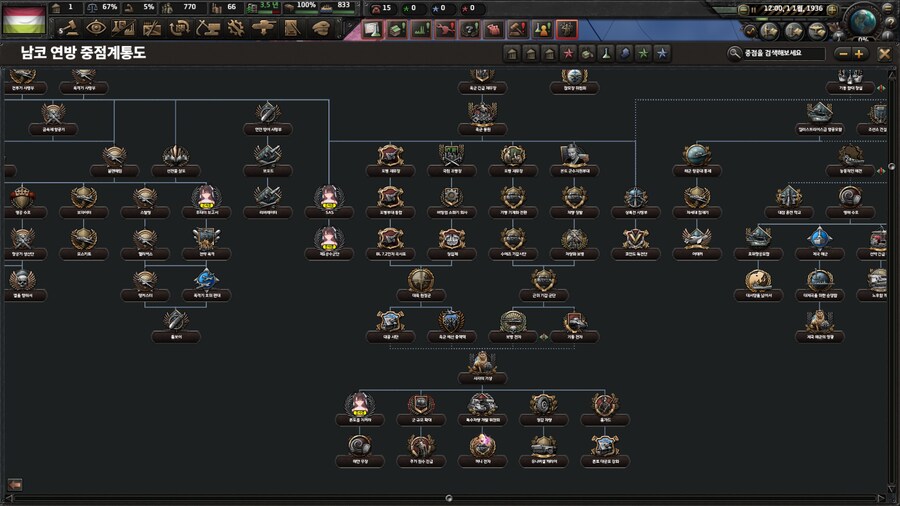Select the SAS focus node

click(x=328, y=198)
